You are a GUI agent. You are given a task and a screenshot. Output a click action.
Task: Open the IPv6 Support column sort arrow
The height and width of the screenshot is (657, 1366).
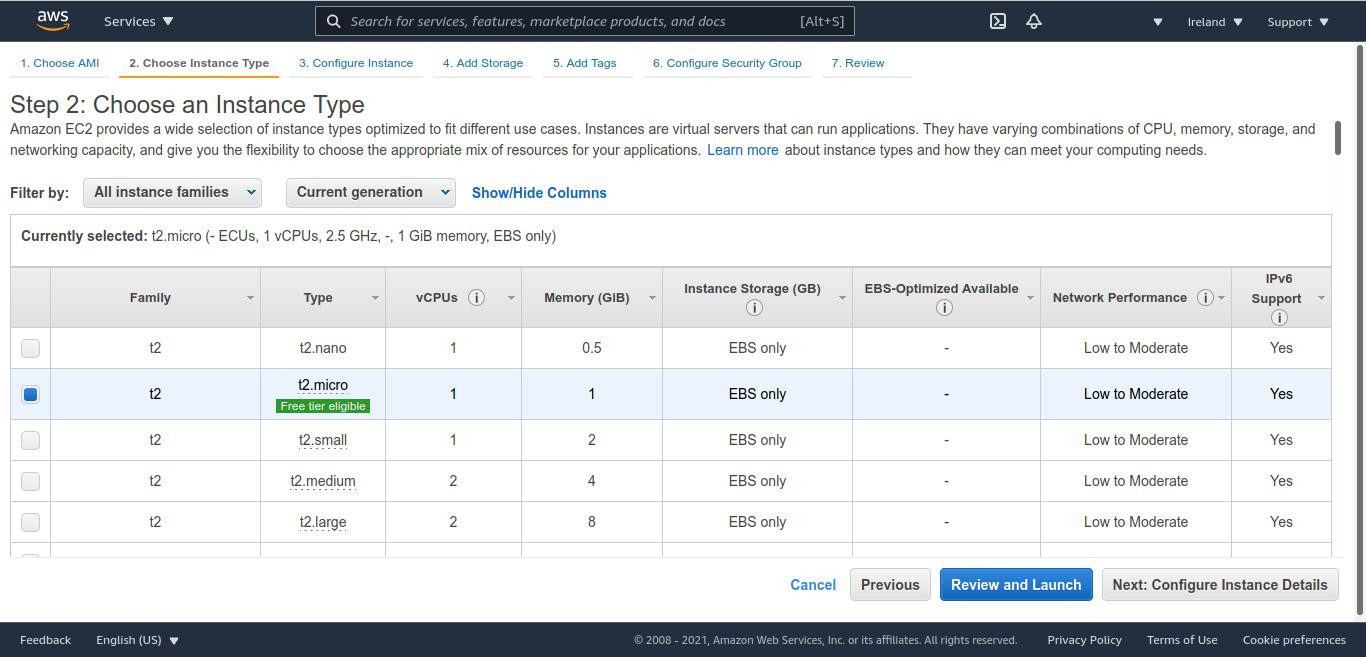pos(1321,298)
